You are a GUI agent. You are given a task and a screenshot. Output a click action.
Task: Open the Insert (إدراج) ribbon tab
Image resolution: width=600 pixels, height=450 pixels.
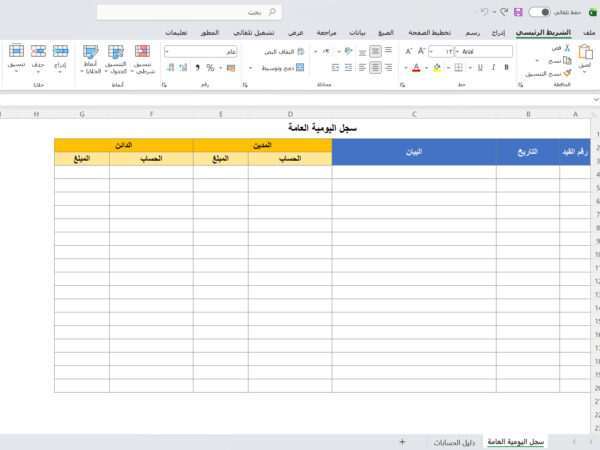(x=499, y=32)
